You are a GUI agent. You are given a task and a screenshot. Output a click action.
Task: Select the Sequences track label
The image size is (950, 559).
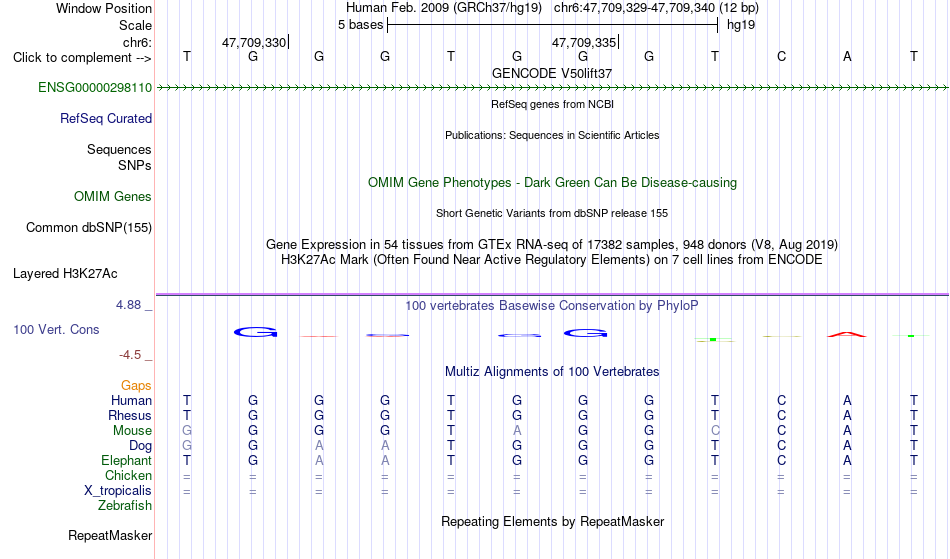click(x=119, y=149)
